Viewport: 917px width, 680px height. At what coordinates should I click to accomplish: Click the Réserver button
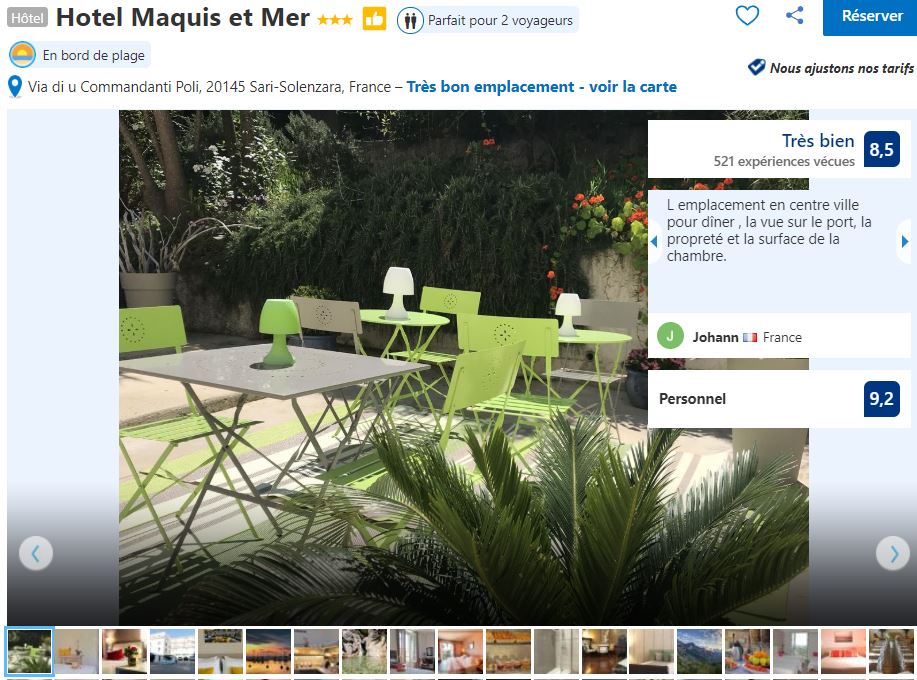click(870, 17)
